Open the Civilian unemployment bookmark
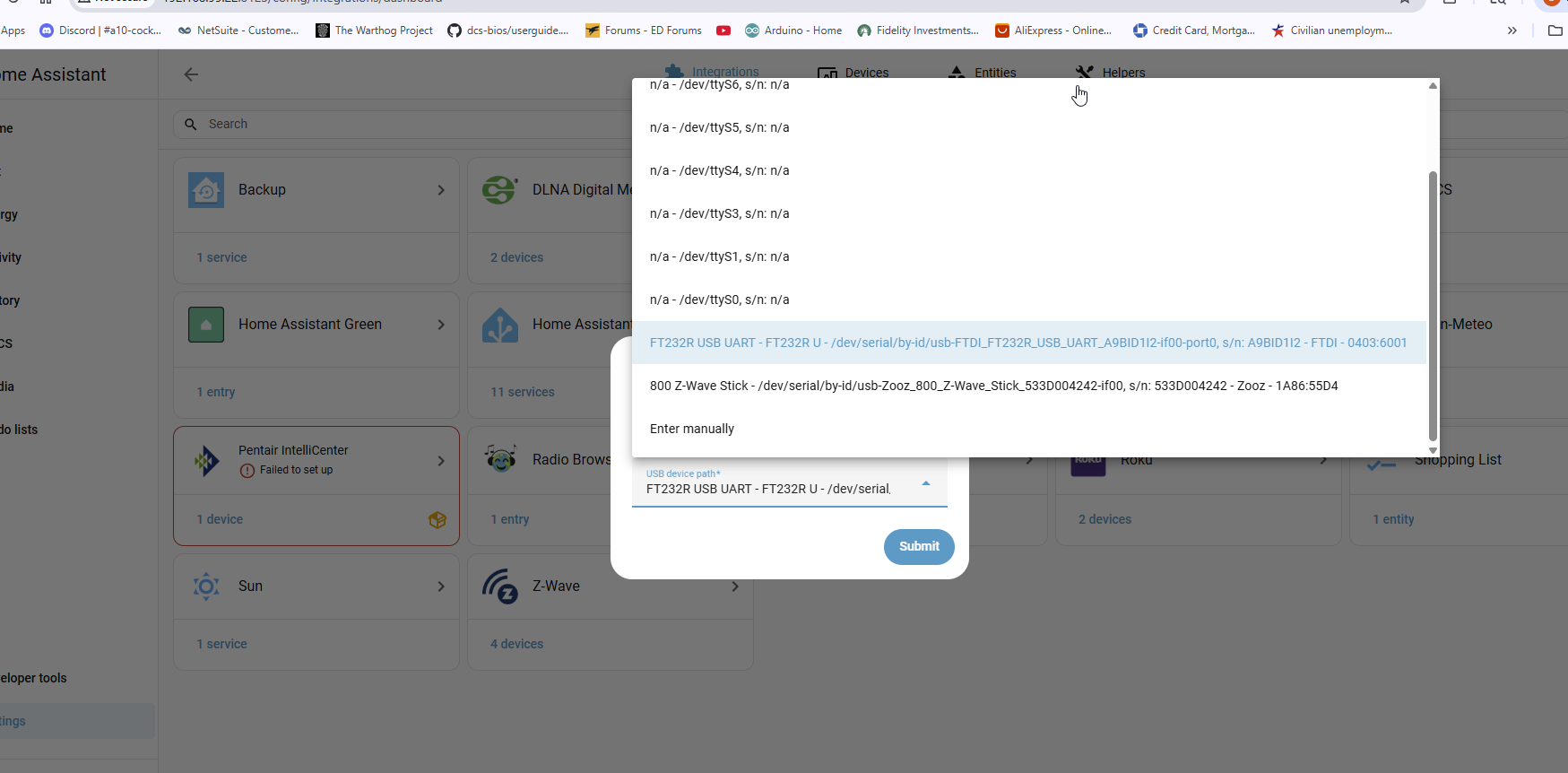The height and width of the screenshot is (773, 1568). coord(1332,30)
